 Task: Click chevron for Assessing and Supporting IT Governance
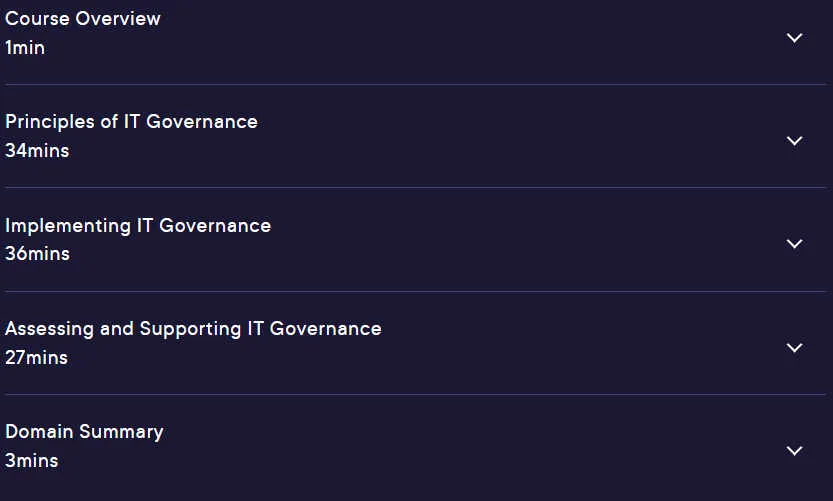794,347
